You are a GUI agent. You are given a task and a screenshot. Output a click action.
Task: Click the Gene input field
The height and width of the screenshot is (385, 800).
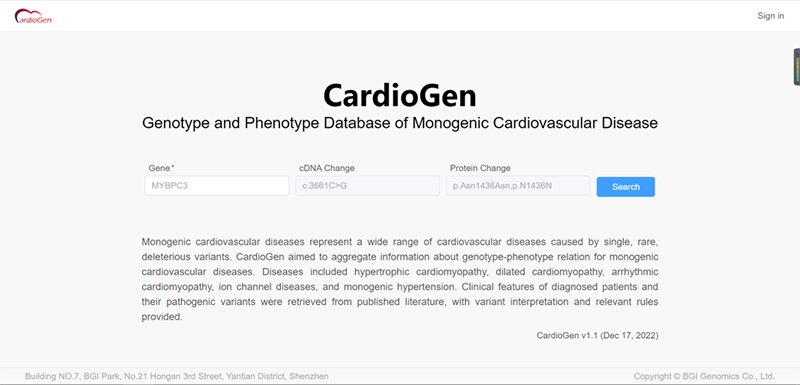pos(217,186)
